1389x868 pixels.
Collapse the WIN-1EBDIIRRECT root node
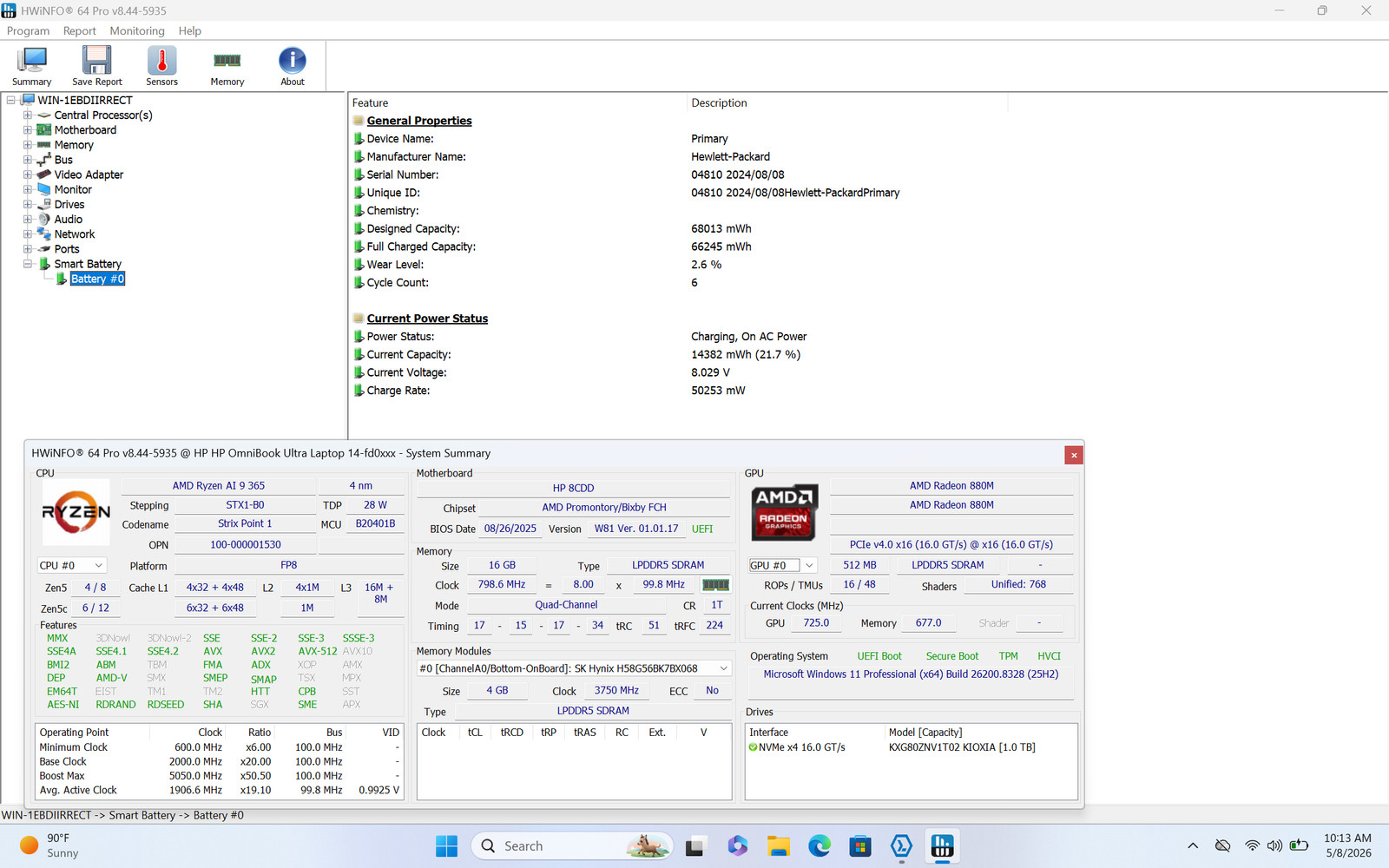click(x=11, y=101)
